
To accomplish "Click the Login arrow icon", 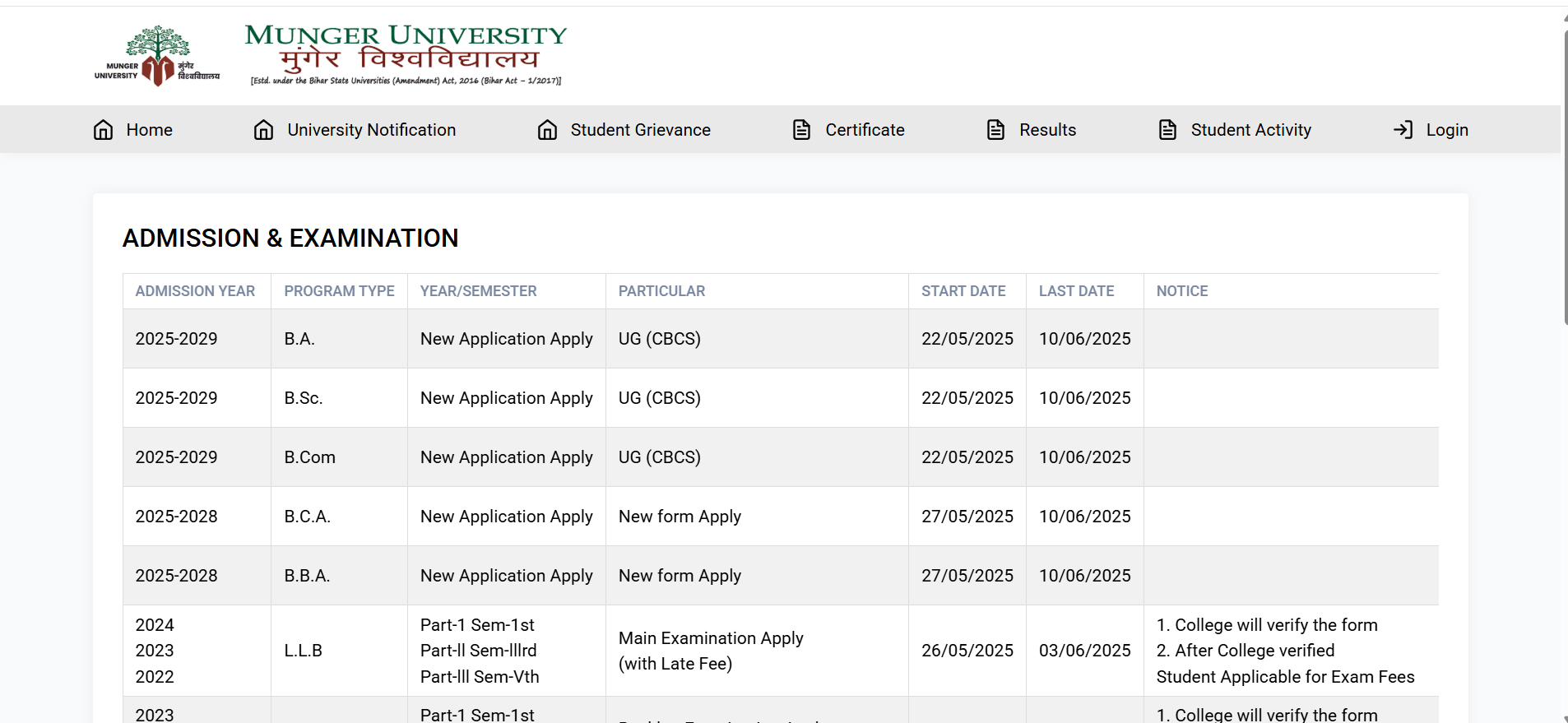I will pyautogui.click(x=1403, y=130).
